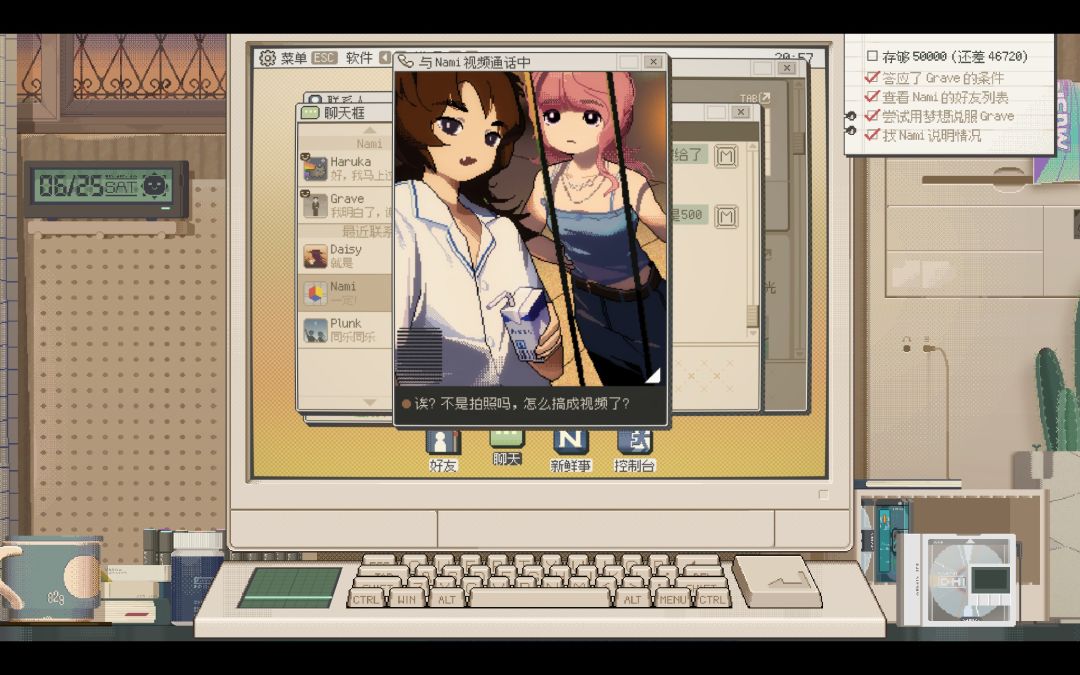
Task: Click the 联系人 contacts window title icon
Action: [x=315, y=100]
